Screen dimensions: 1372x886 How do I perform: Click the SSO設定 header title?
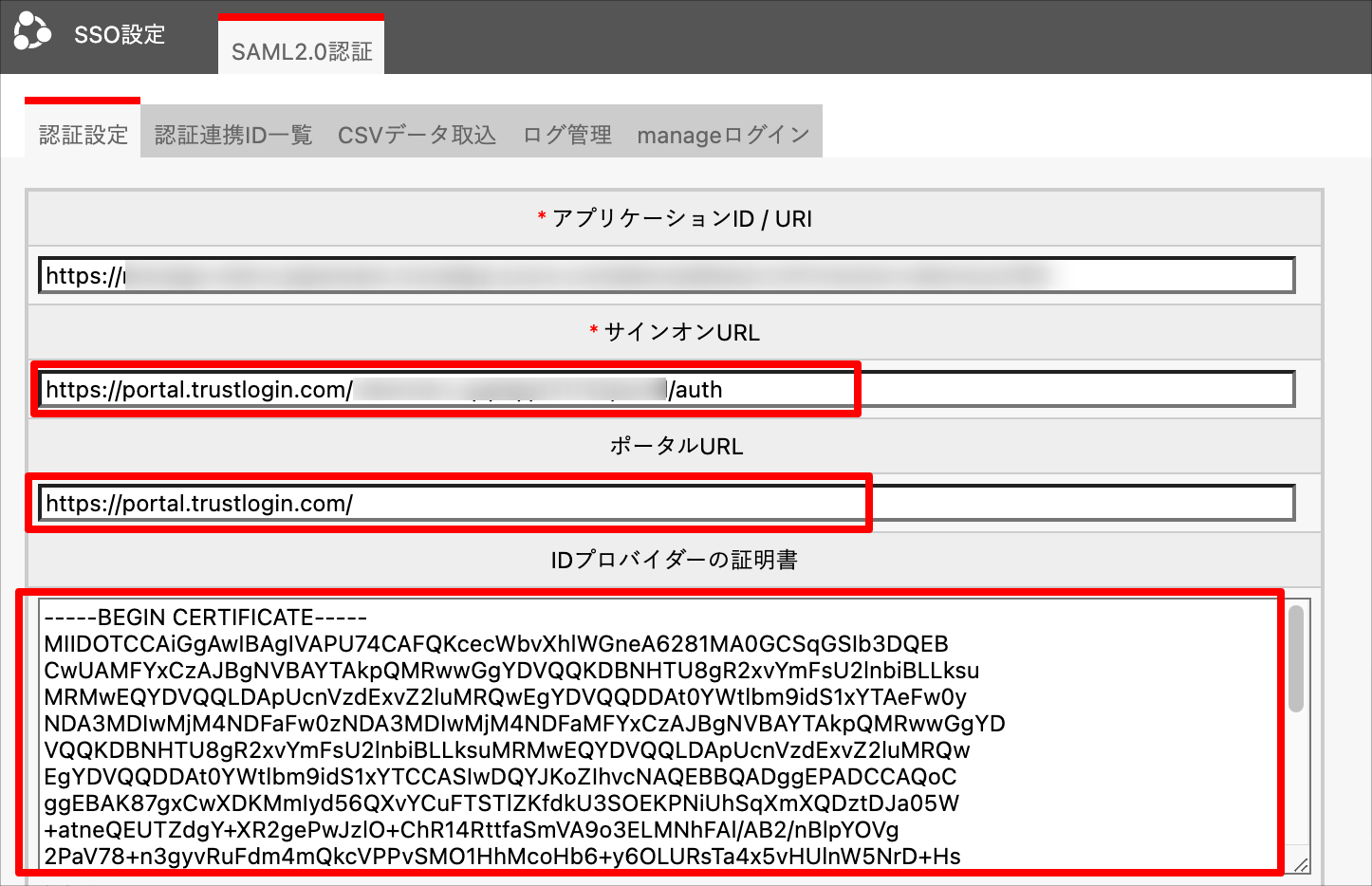[x=120, y=34]
